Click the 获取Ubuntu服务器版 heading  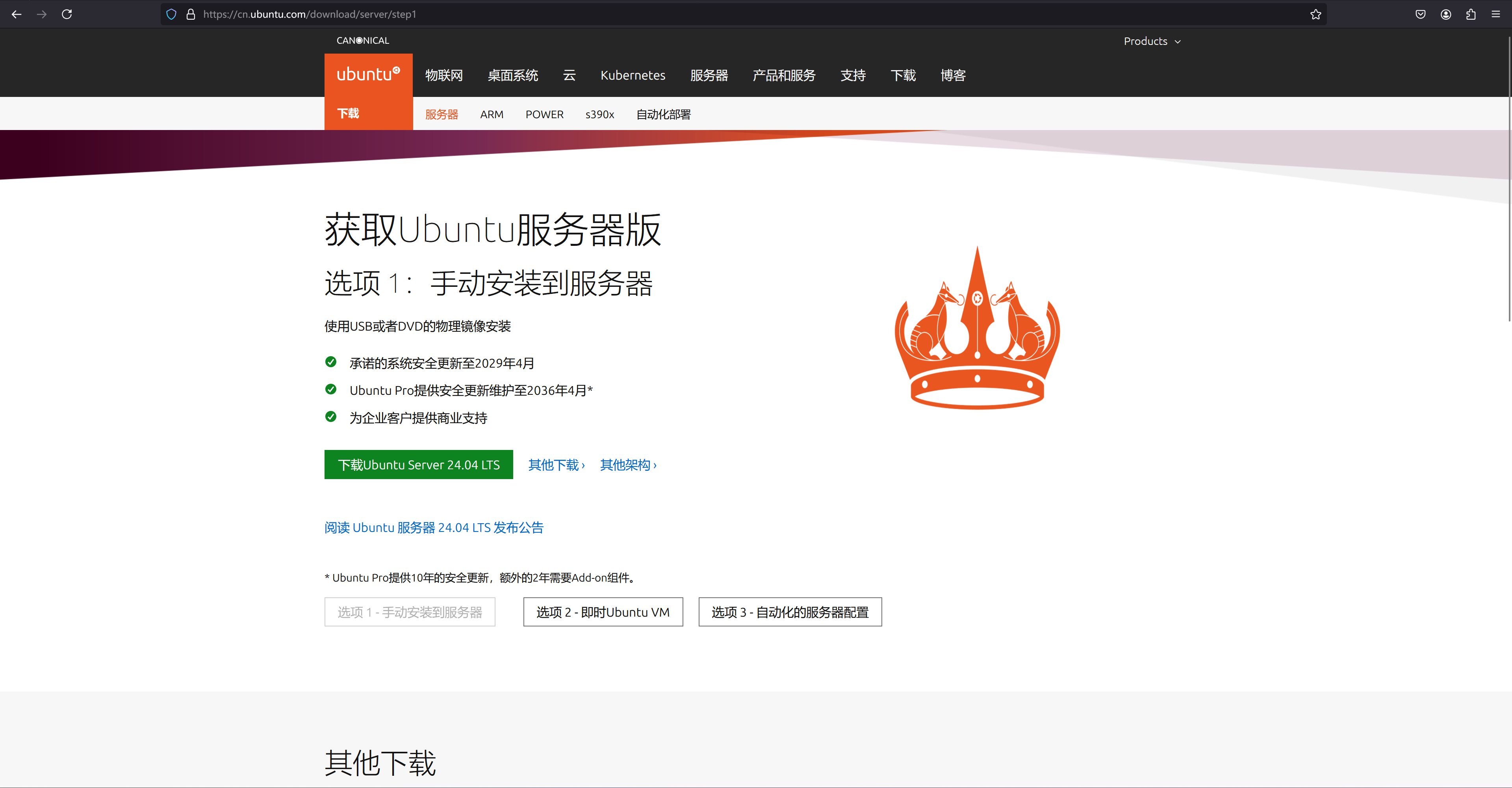pos(493,230)
